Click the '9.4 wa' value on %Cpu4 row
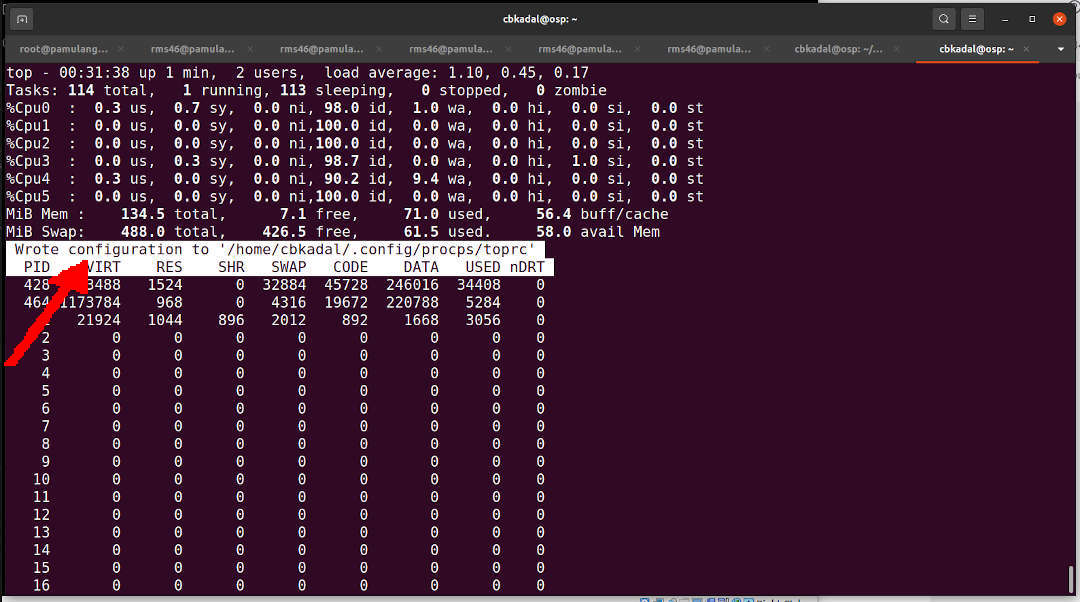 (441, 179)
